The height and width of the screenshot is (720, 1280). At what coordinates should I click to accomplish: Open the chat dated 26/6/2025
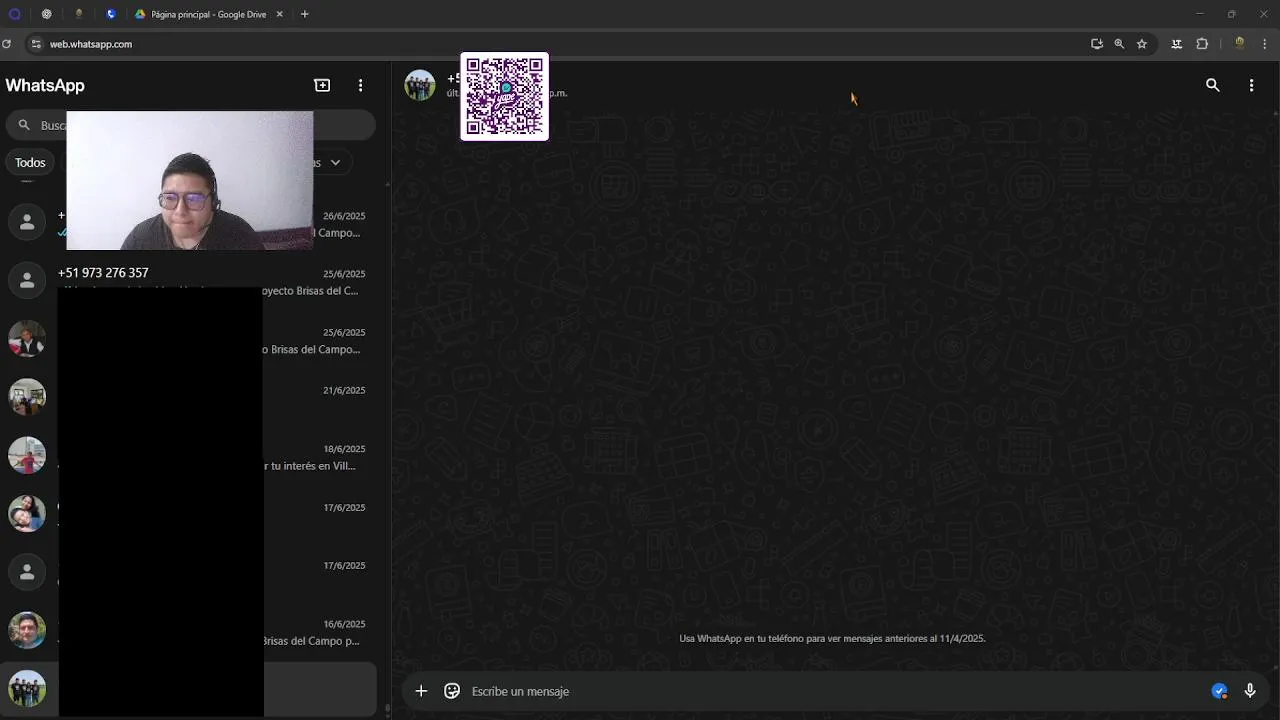pos(188,223)
